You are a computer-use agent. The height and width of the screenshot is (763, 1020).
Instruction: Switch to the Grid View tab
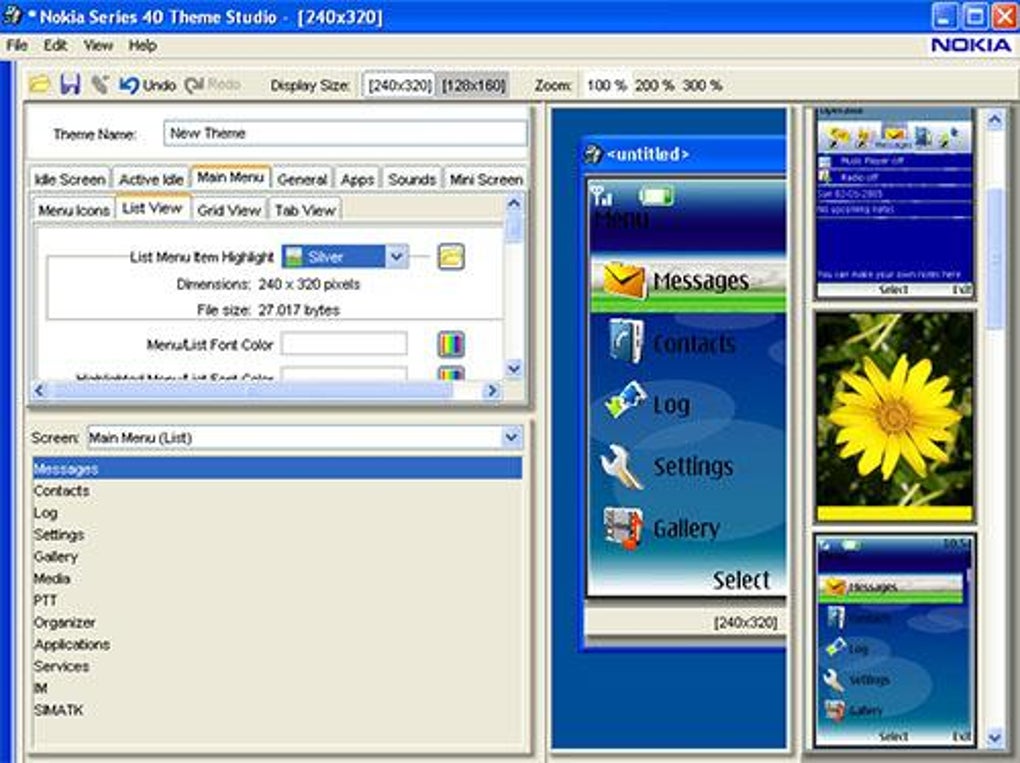228,210
